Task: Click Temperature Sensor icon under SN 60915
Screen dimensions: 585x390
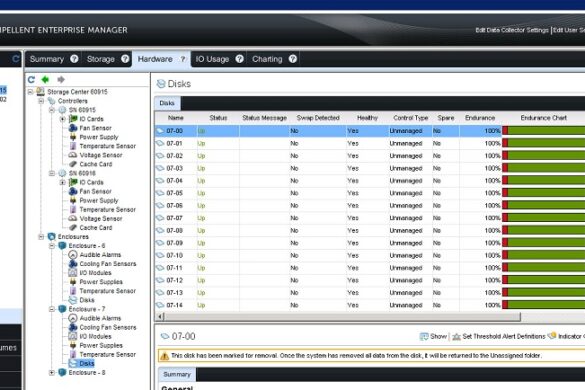Action: (73, 146)
